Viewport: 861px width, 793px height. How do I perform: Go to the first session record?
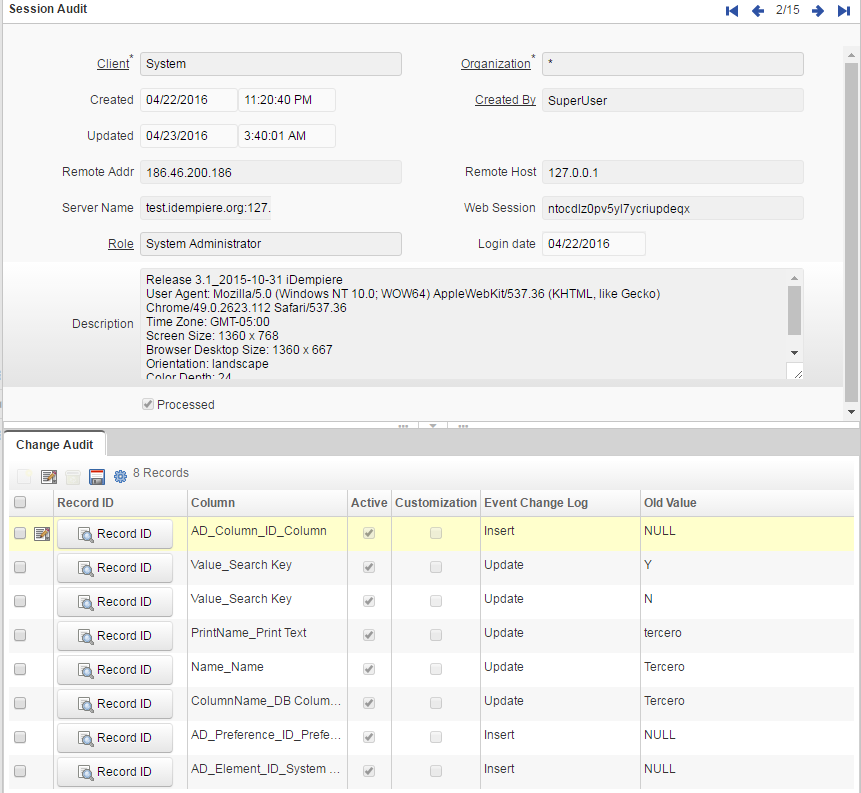(731, 10)
